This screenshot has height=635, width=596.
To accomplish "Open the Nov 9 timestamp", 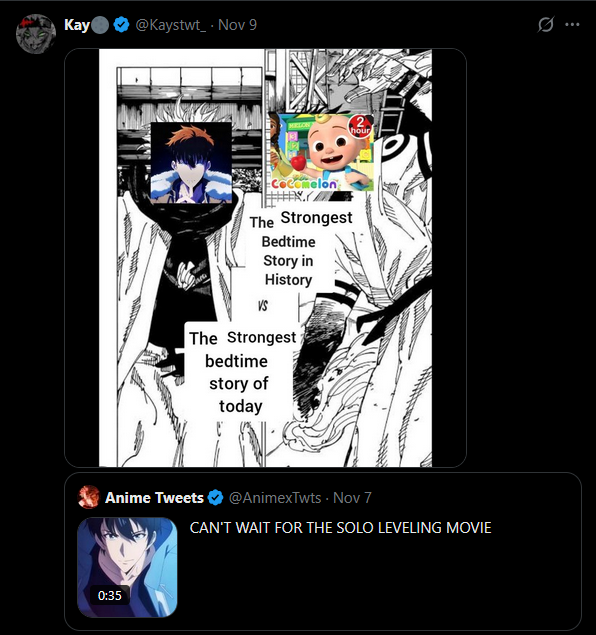I will pyautogui.click(x=237, y=25).
